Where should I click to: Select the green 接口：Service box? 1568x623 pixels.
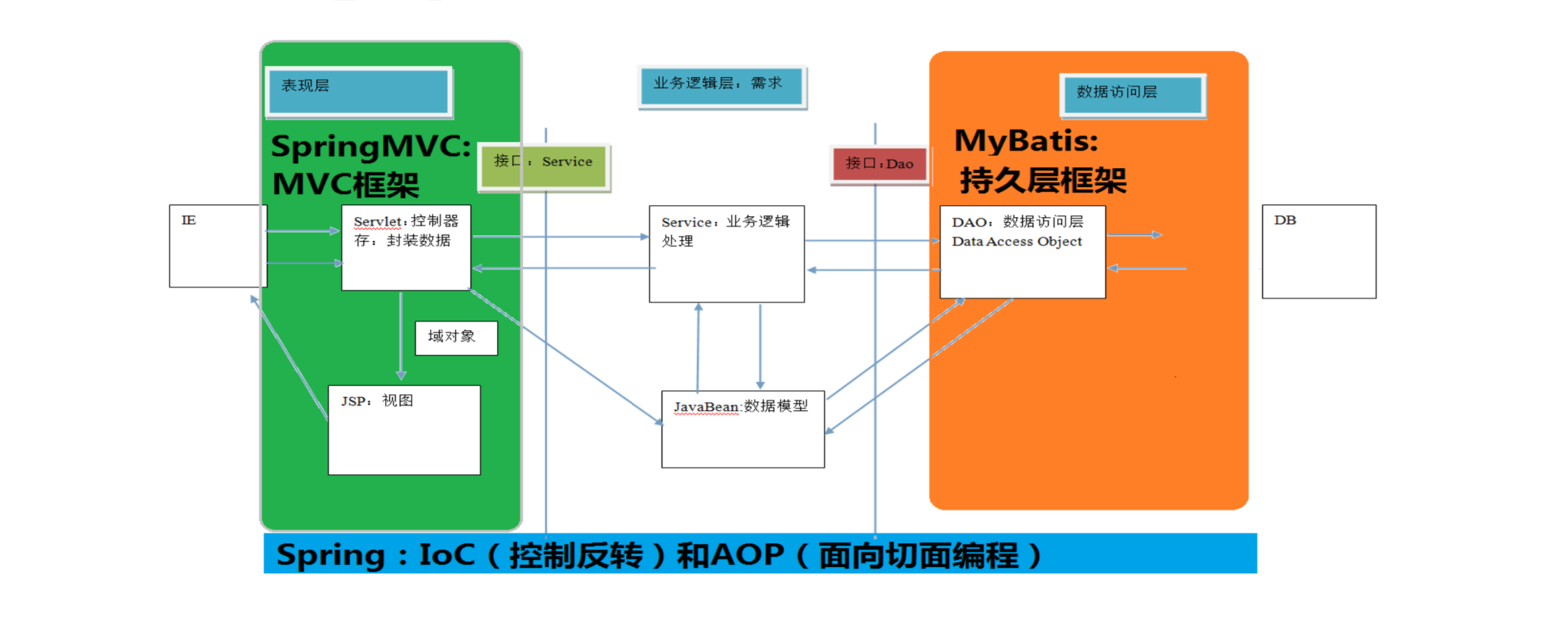(544, 167)
